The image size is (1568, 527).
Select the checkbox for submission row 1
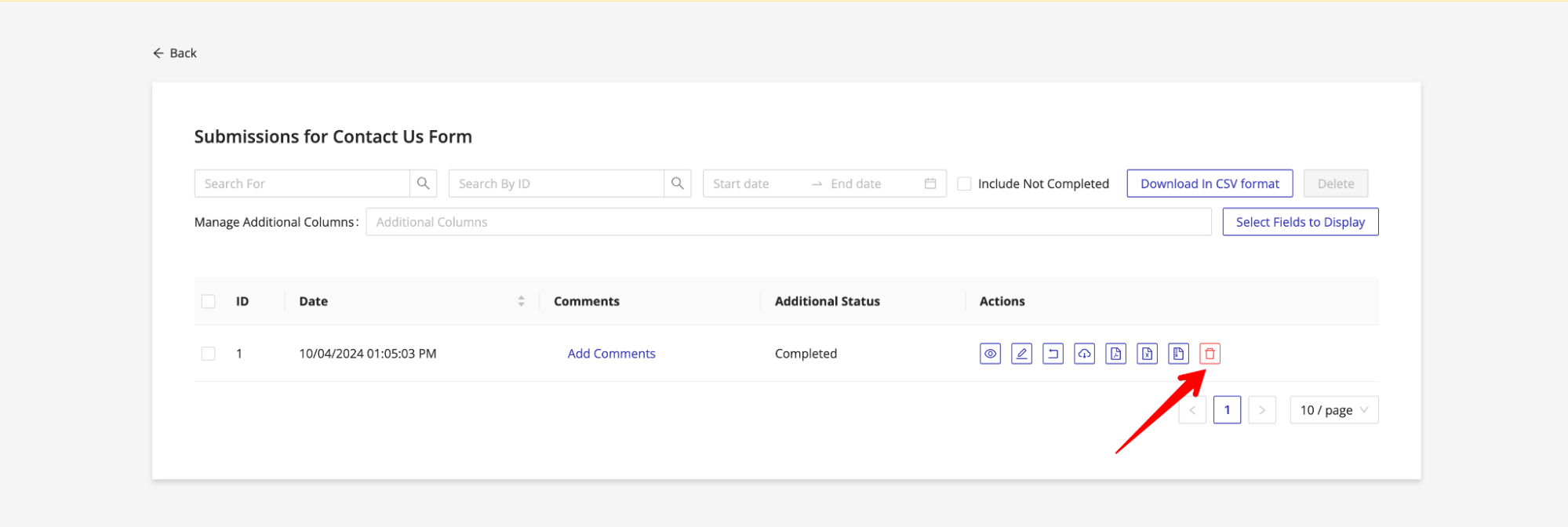[208, 354]
